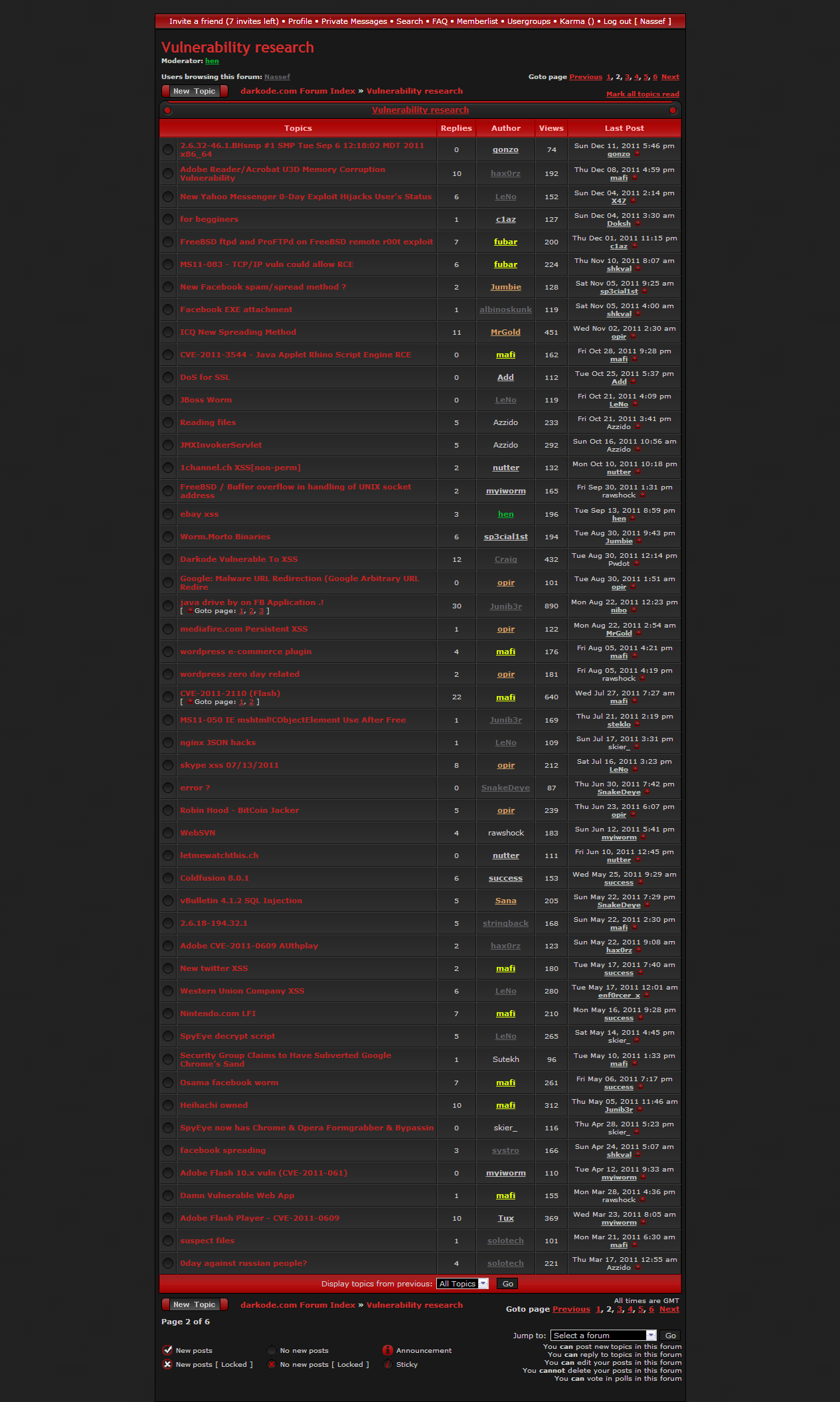Open the Memberlist menu item
This screenshot has height=1402, width=840.
(x=477, y=21)
